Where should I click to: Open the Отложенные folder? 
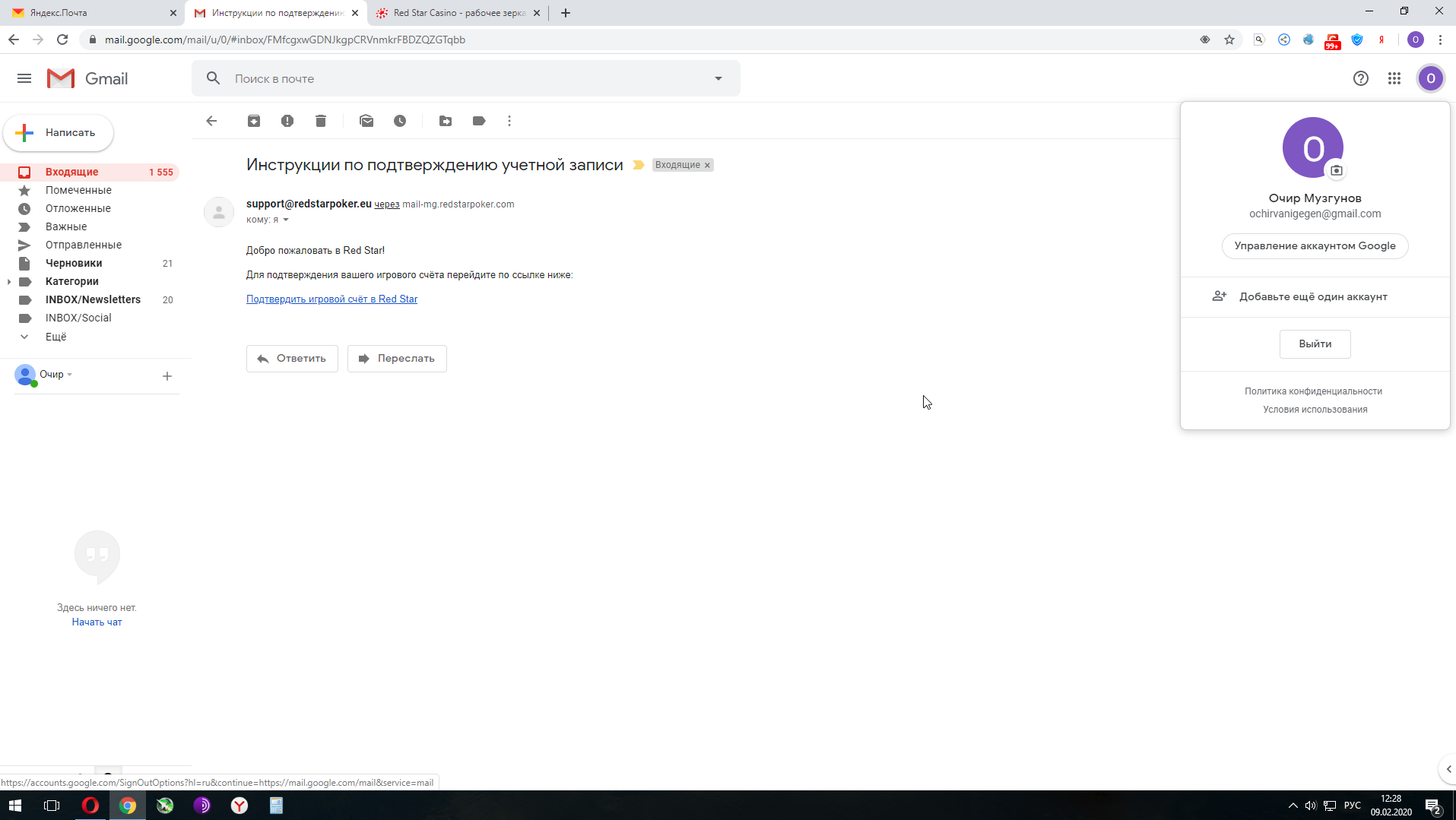pos(90,208)
